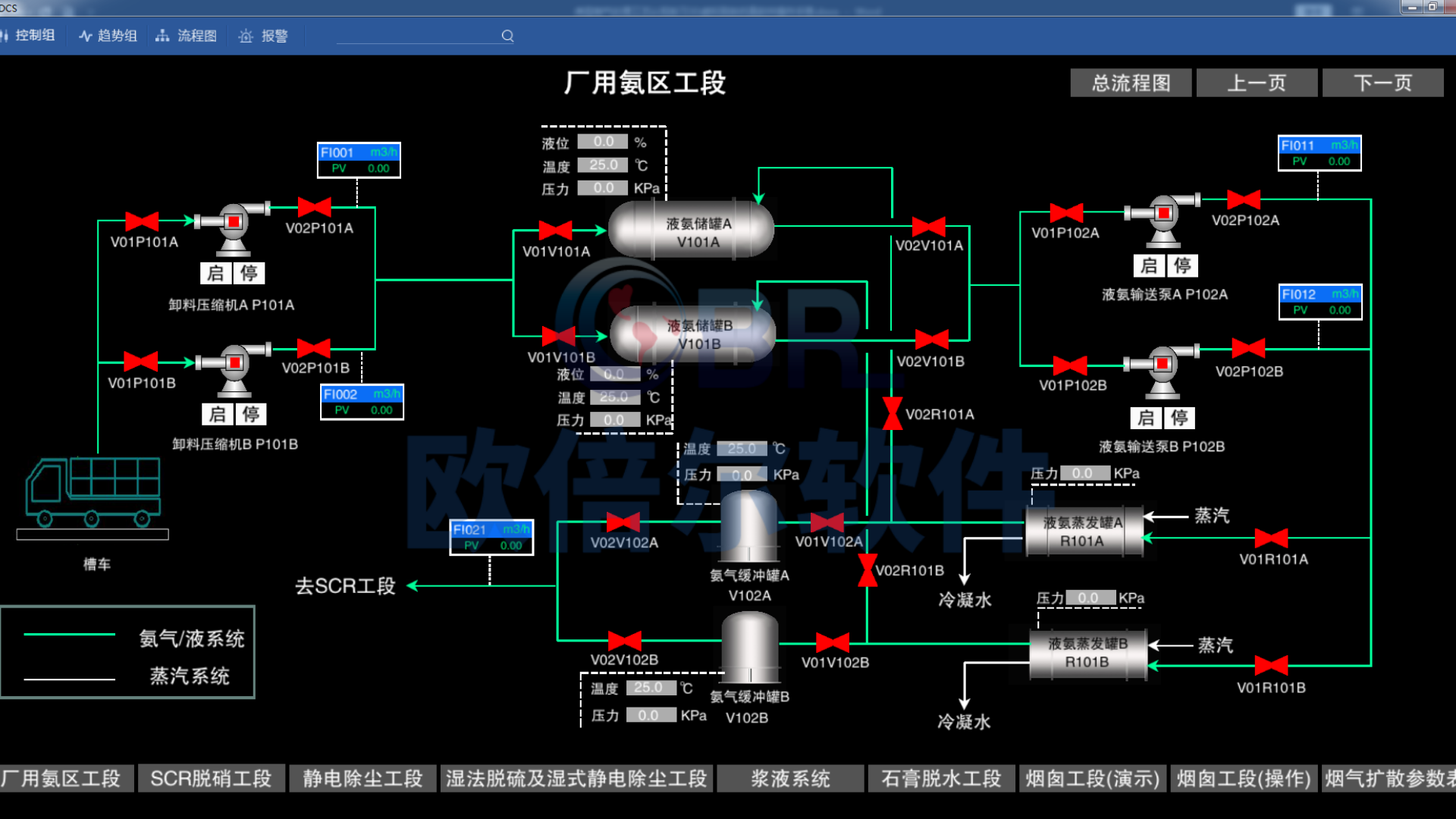Click the tank truck icon

[x=93, y=491]
